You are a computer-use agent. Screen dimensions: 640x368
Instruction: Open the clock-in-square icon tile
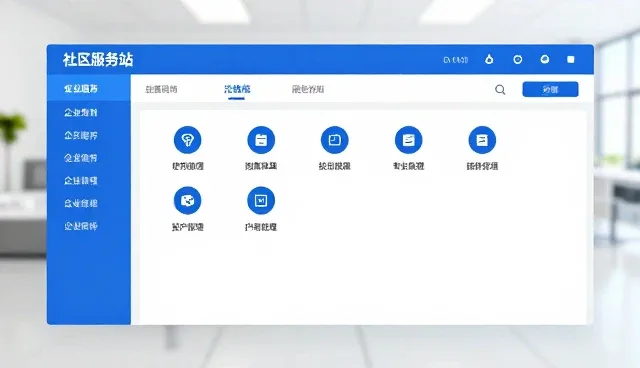pyautogui.click(x=335, y=140)
